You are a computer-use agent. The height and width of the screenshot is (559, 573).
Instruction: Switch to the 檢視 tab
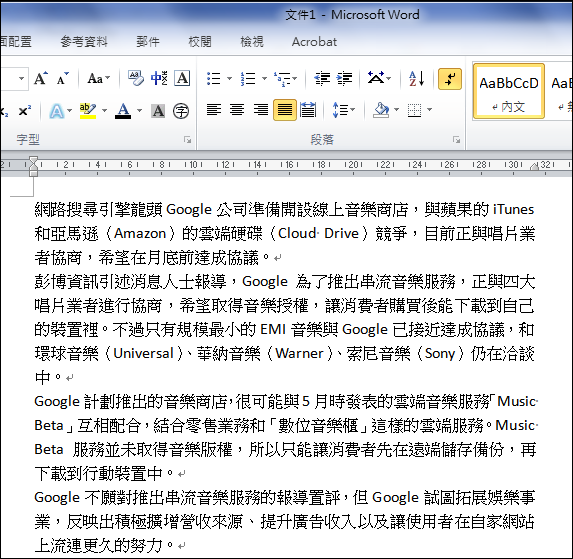pos(251,42)
